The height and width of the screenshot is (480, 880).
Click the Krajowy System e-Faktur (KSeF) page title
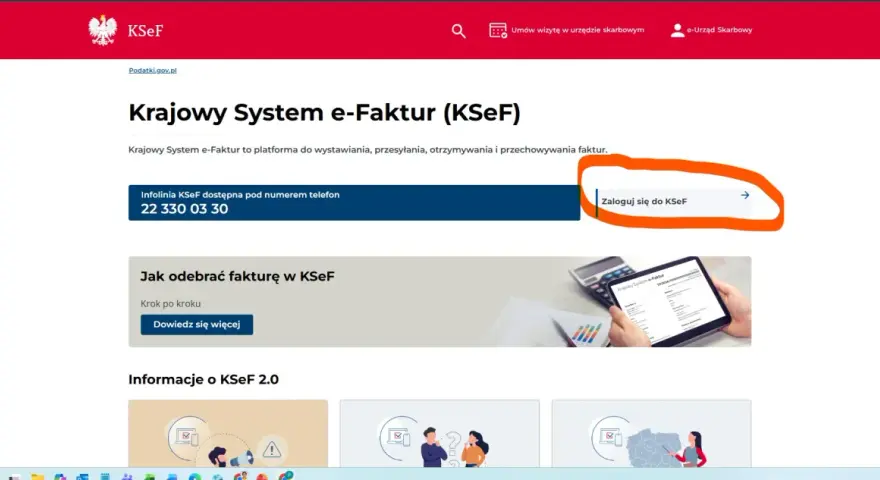[324, 112]
